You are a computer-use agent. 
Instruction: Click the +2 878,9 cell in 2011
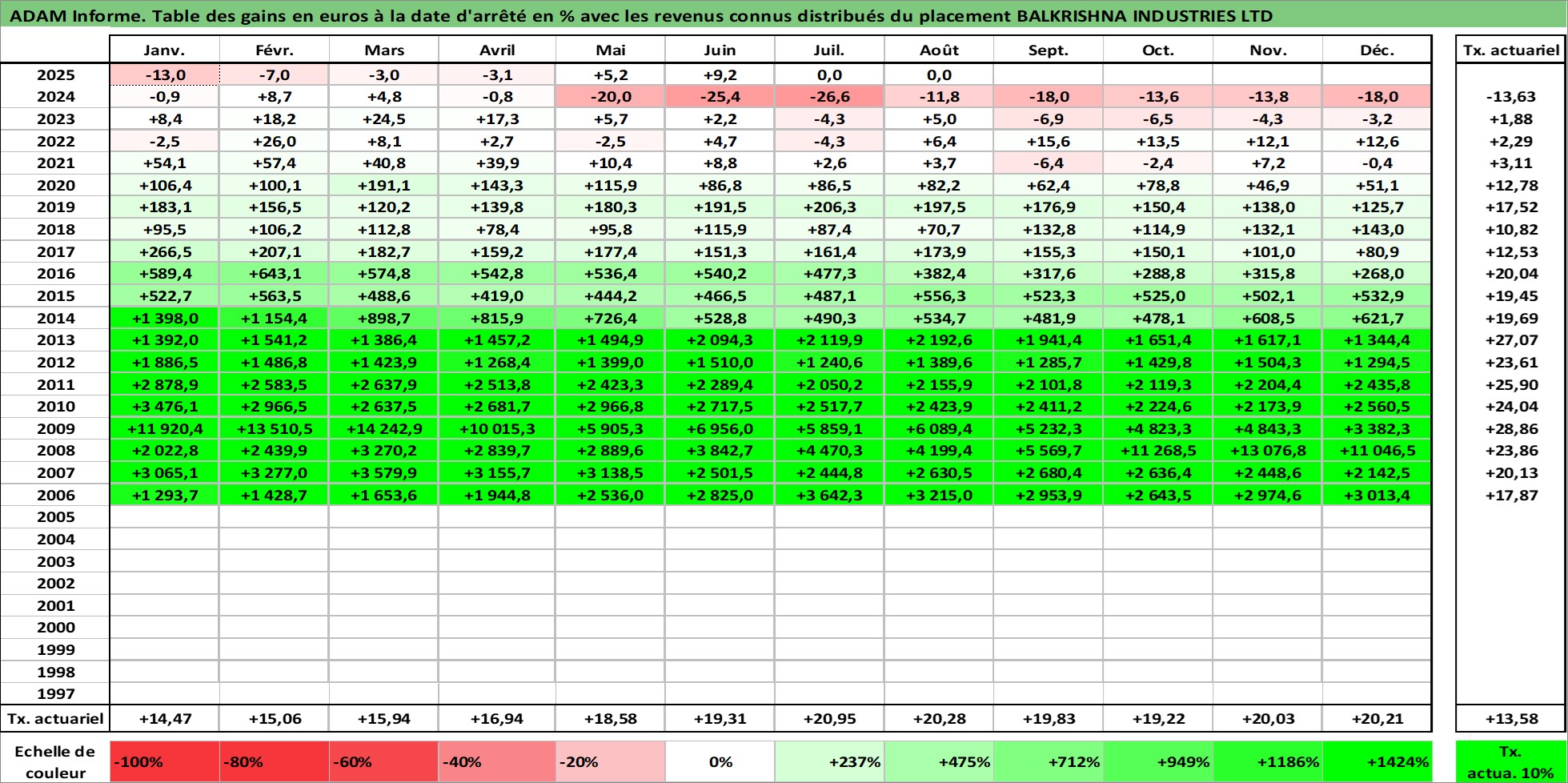(165, 385)
